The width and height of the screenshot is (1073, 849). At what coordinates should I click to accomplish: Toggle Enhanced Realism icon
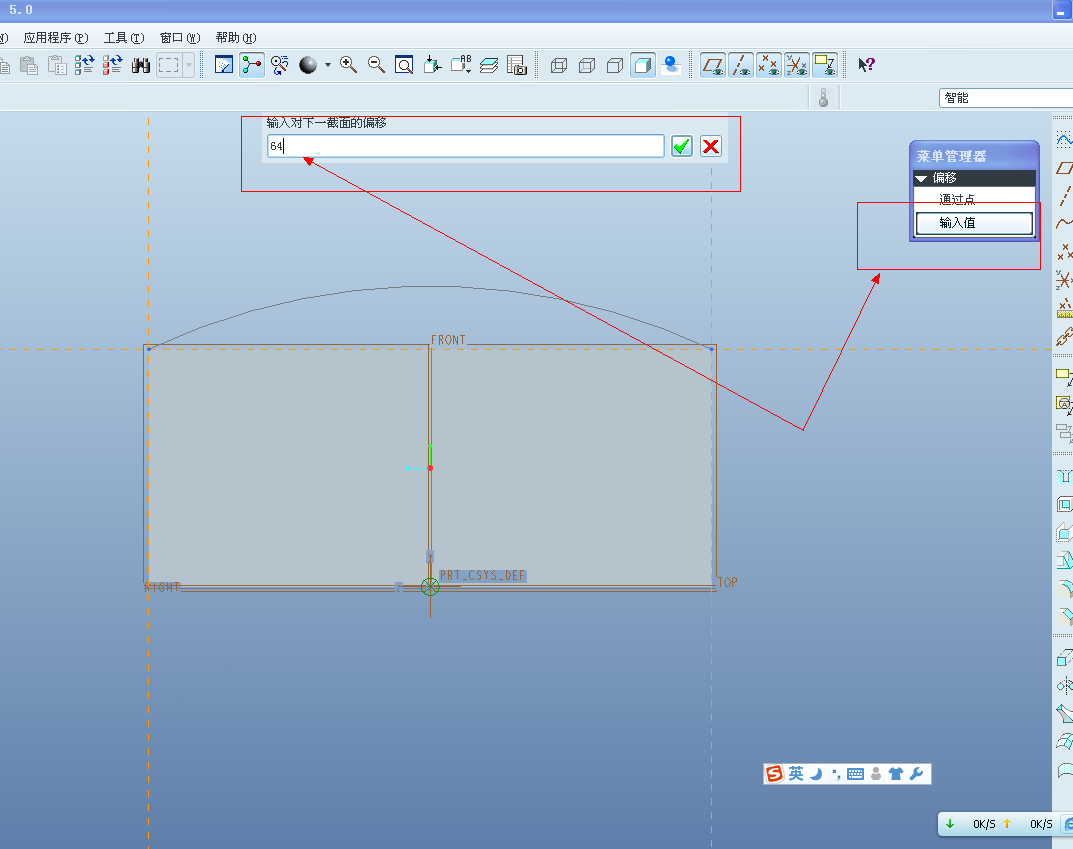671,65
